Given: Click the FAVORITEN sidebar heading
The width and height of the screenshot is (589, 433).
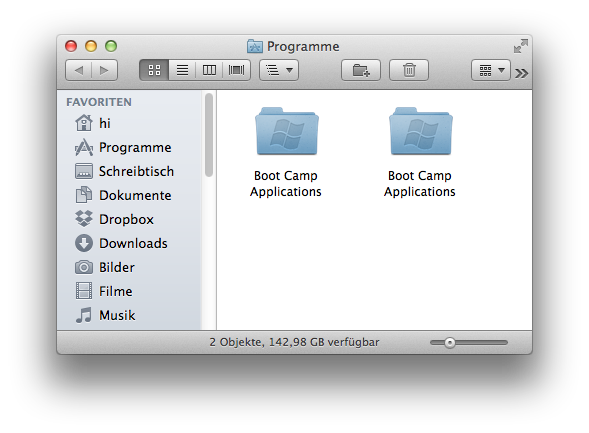Looking at the screenshot, I should pos(99,102).
